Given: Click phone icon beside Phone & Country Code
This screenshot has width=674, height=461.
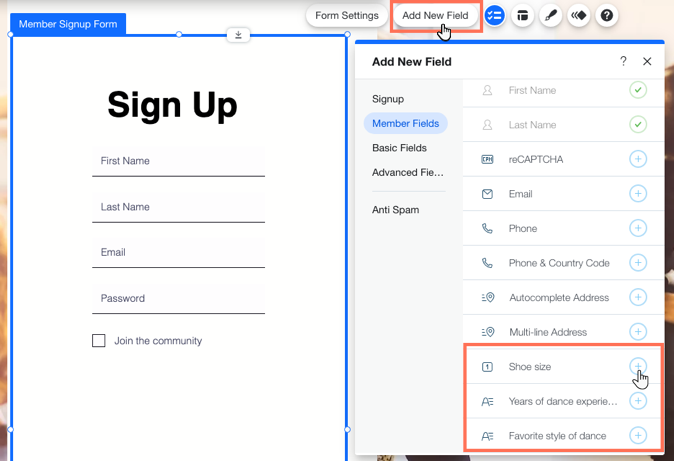Looking at the screenshot, I should pos(487,263).
